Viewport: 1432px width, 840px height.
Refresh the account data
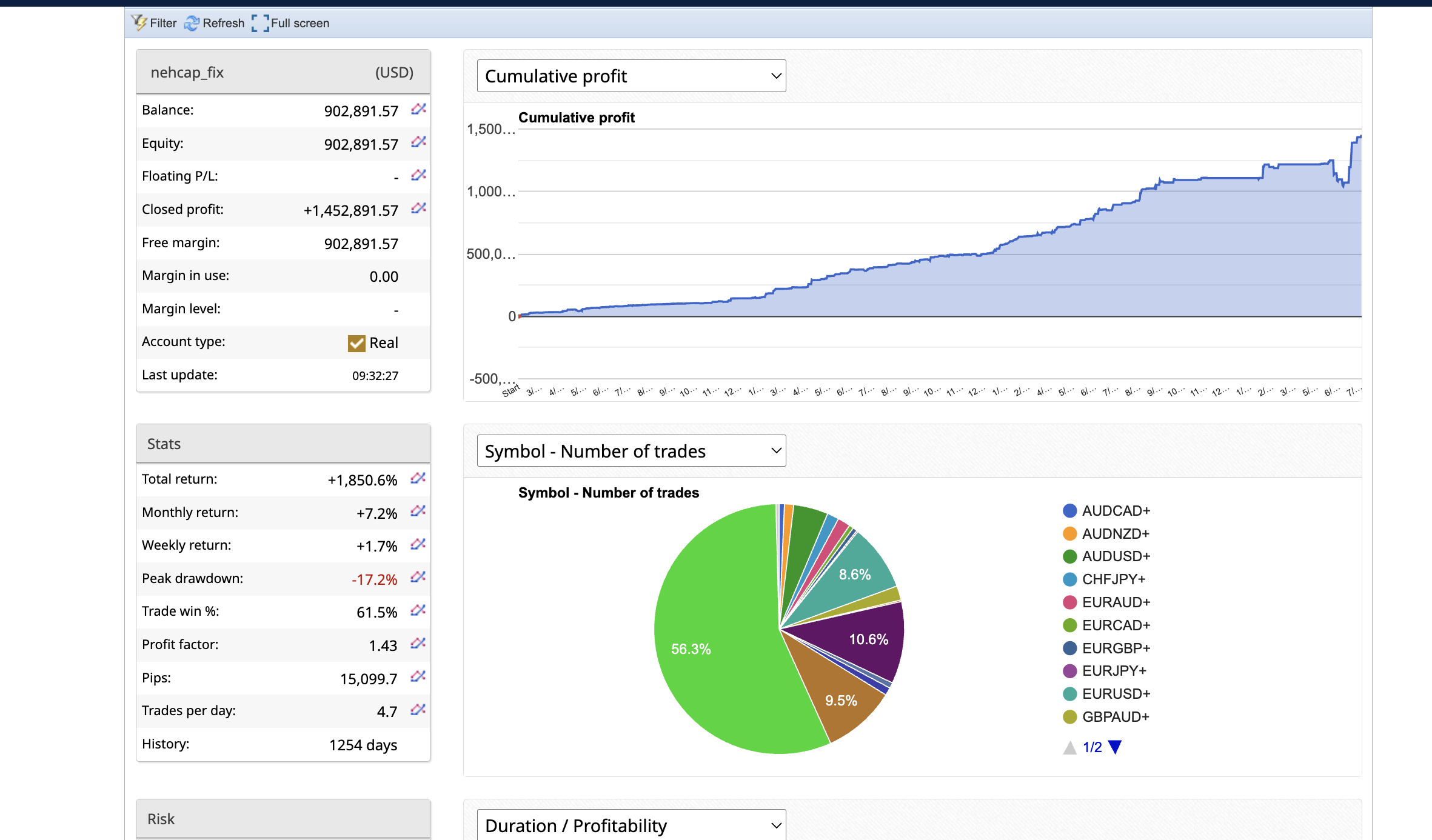[215, 23]
